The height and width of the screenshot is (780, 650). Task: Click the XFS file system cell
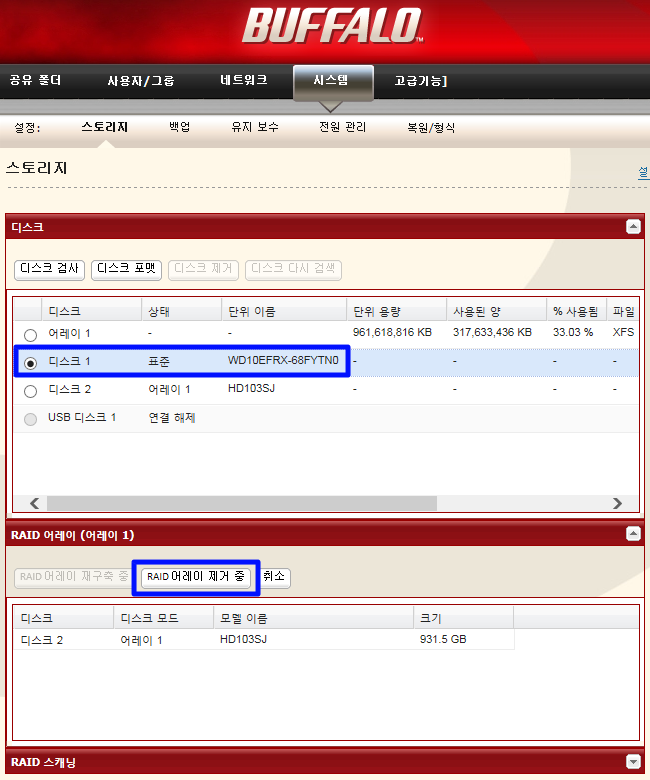pos(623,332)
